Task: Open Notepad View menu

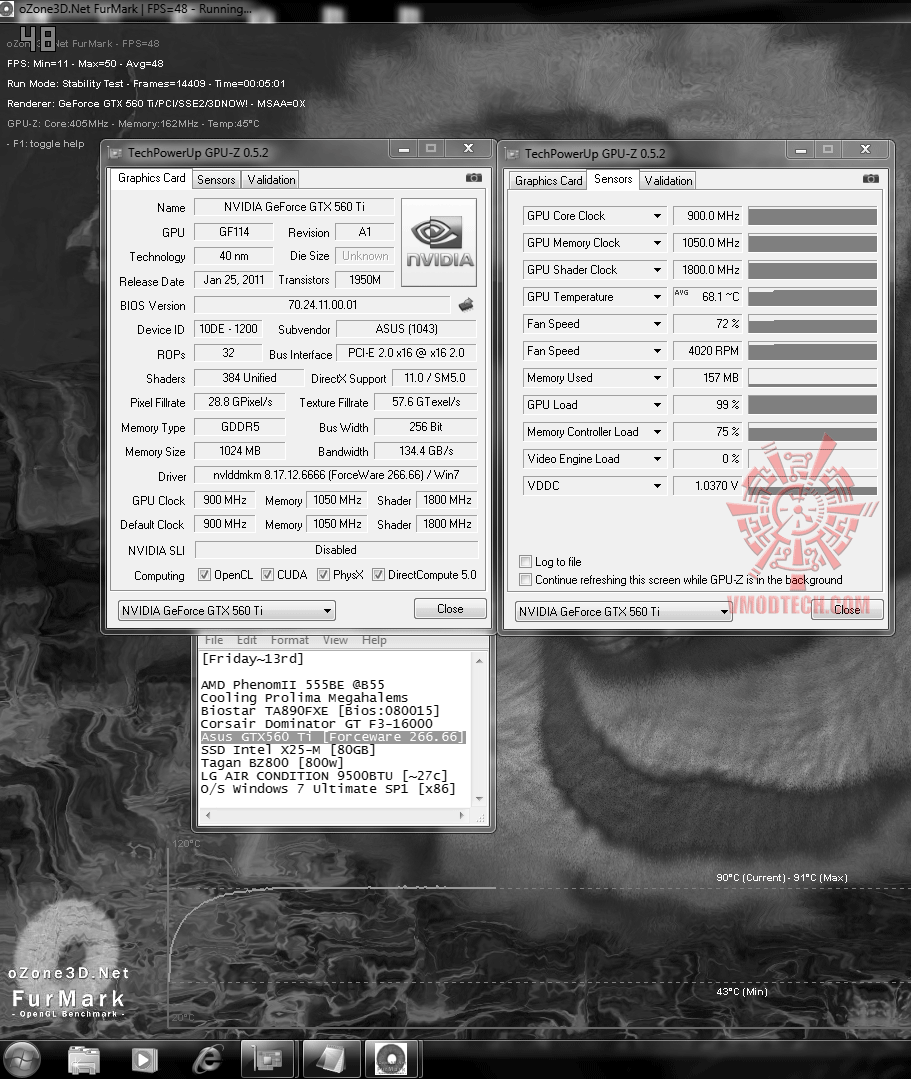Action: click(x=335, y=640)
